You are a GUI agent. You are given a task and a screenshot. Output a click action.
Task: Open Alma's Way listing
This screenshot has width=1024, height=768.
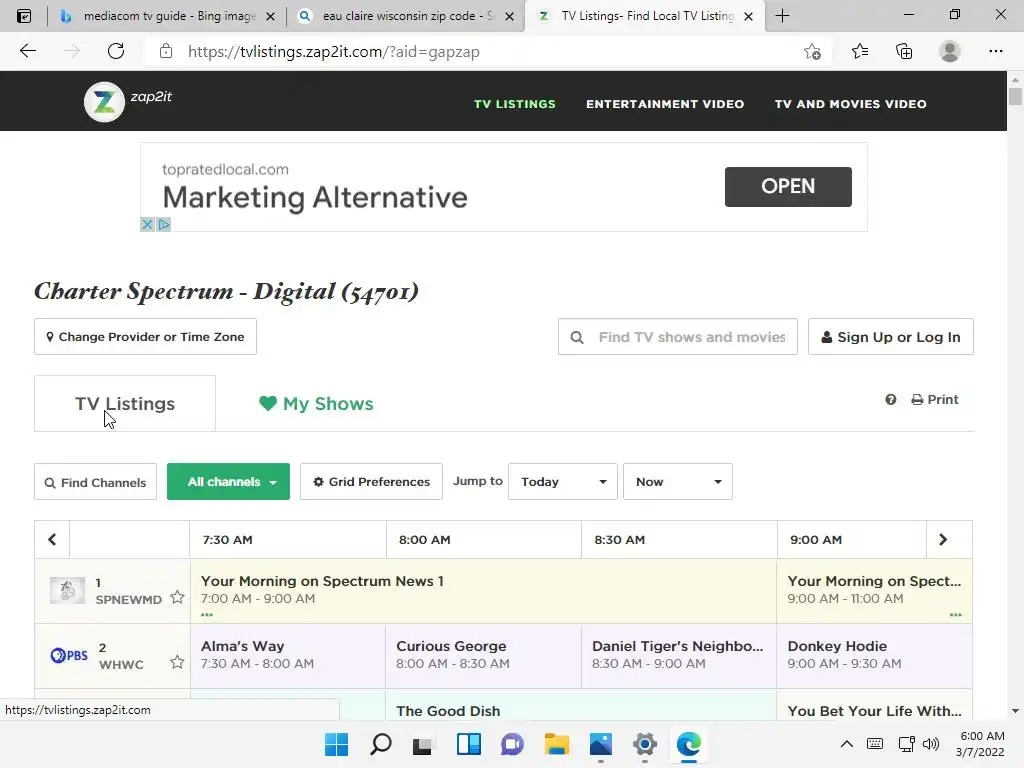[x=288, y=655]
